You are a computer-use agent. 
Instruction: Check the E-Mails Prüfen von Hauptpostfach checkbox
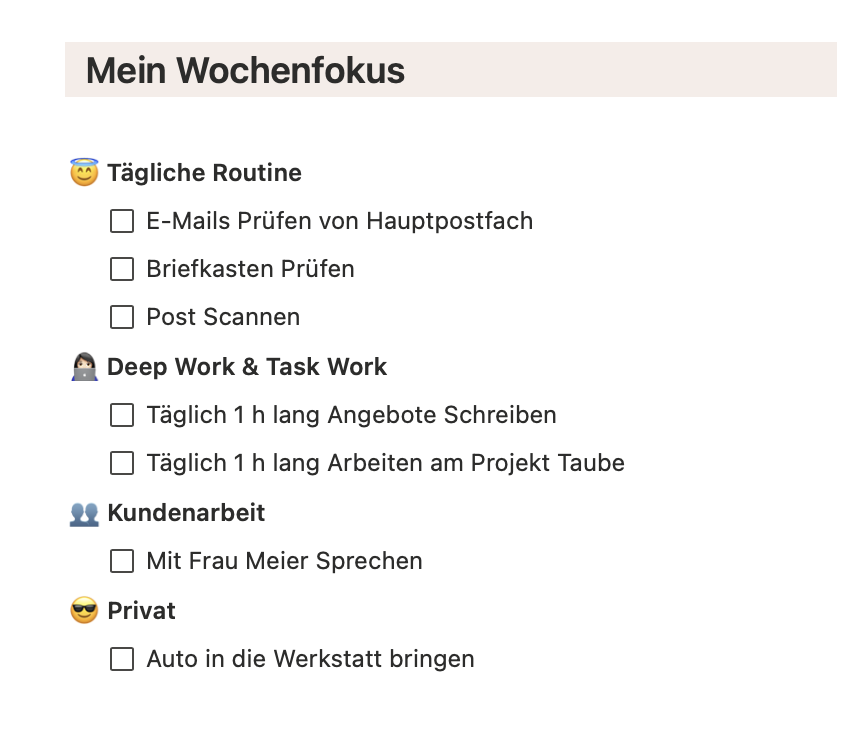tap(121, 220)
